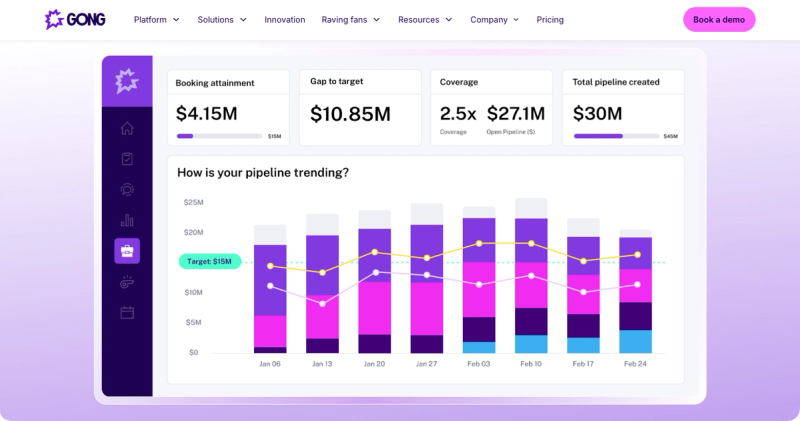Click the Jan 13 axis label
The width and height of the screenshot is (800, 421).
[x=322, y=364]
